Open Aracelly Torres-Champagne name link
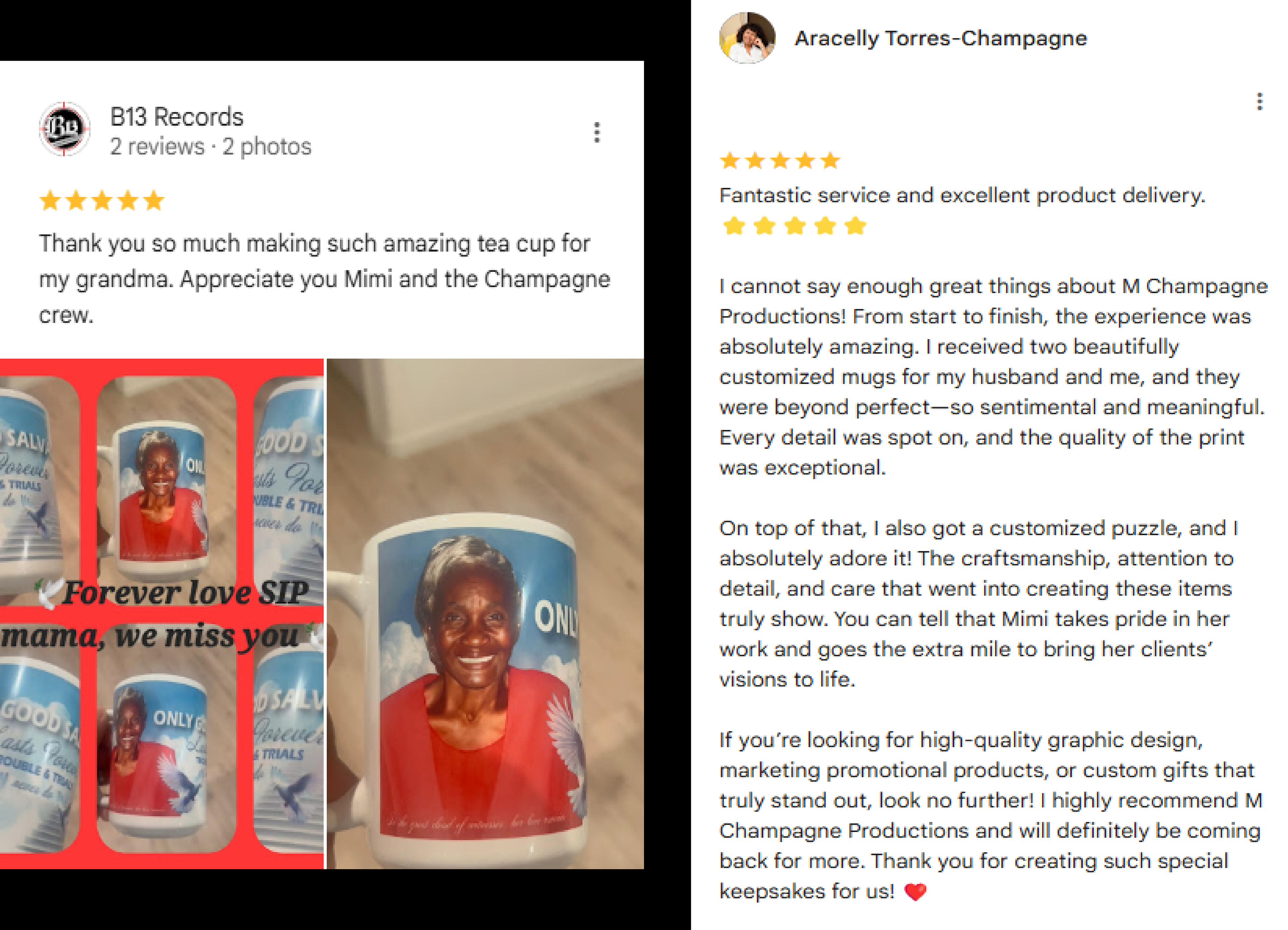1288x930 pixels. click(941, 38)
